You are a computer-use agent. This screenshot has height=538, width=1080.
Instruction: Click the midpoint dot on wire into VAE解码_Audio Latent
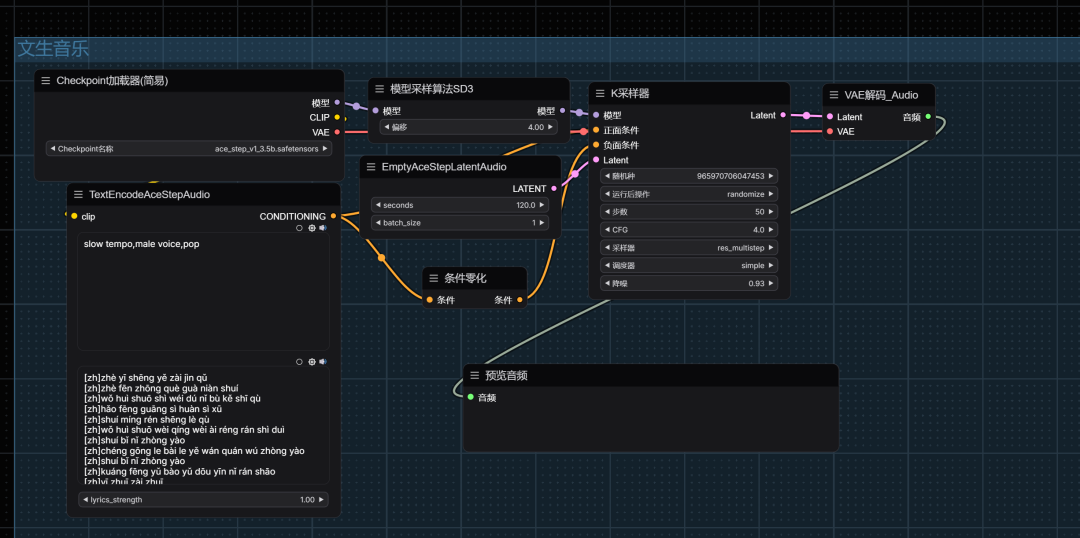[x=807, y=116]
